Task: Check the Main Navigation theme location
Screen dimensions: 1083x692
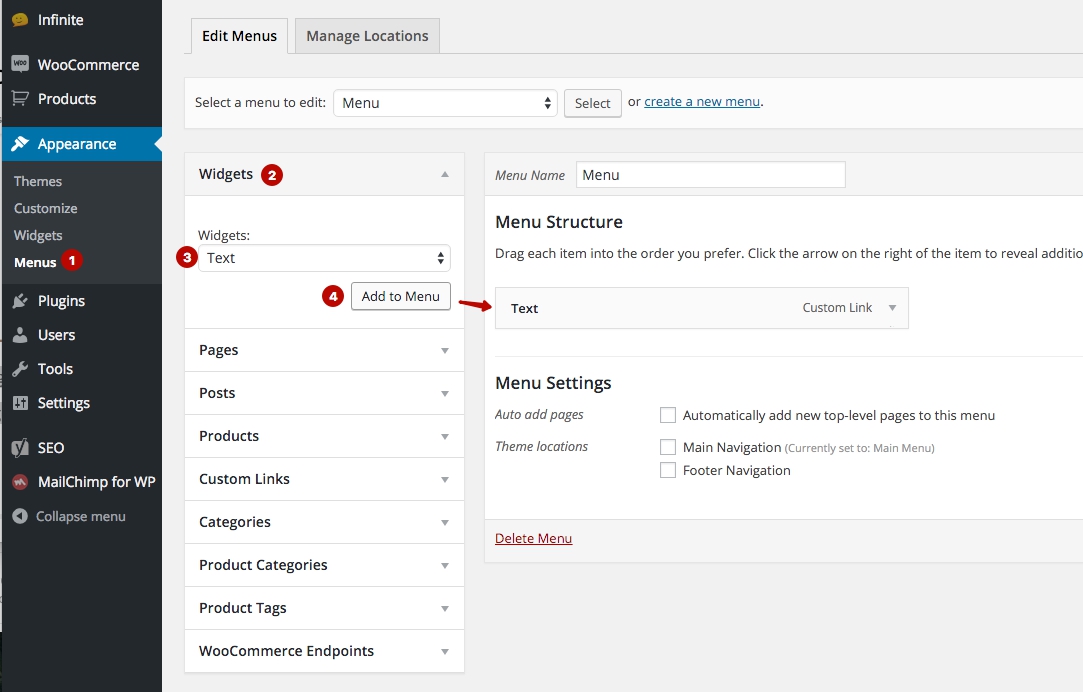Action: pyautogui.click(x=668, y=447)
